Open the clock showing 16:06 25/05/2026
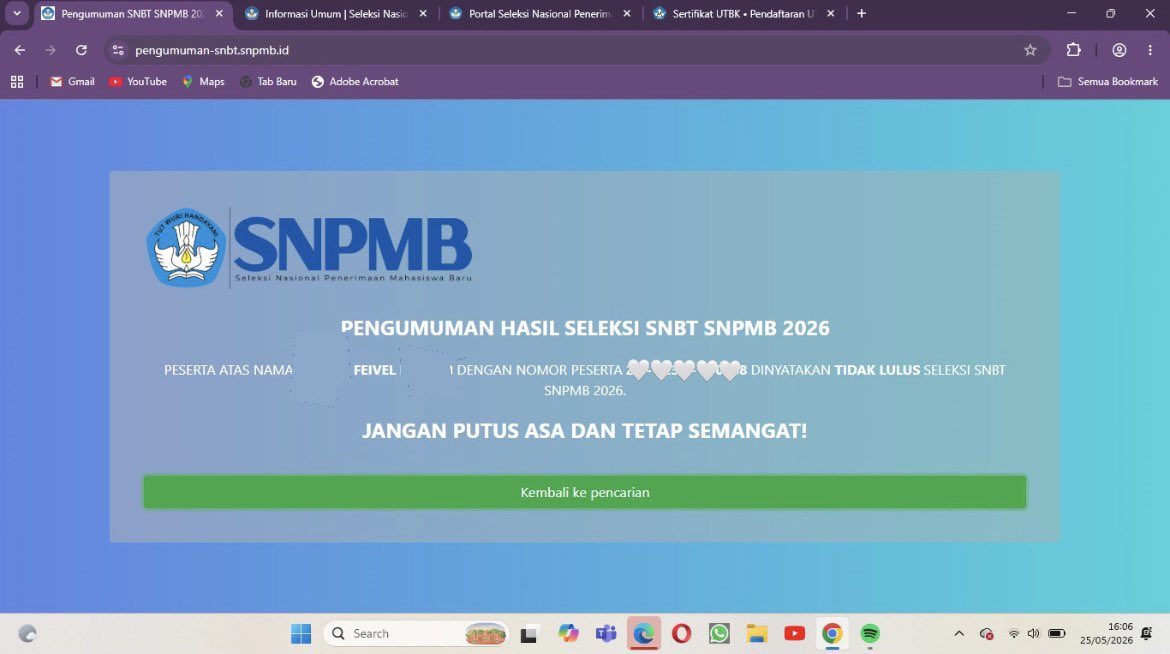The width and height of the screenshot is (1170, 654). point(1106,633)
